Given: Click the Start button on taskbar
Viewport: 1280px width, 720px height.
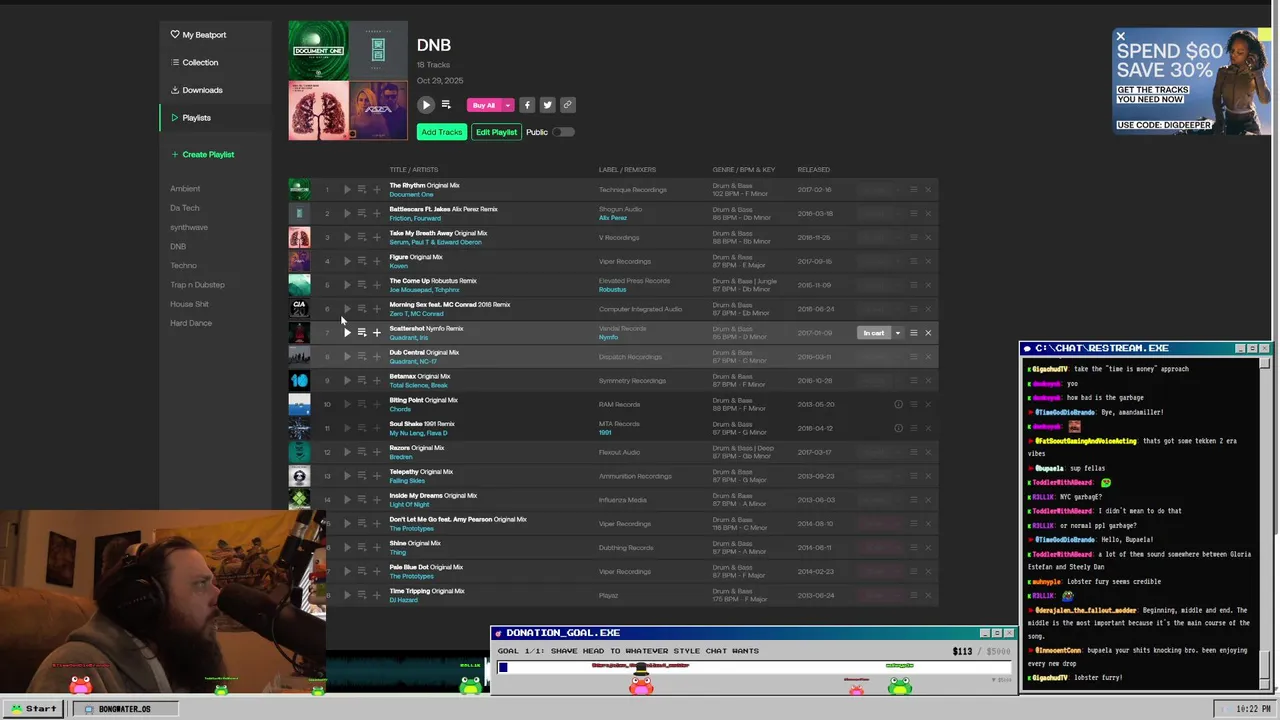Looking at the screenshot, I should pyautogui.click(x=32, y=709).
